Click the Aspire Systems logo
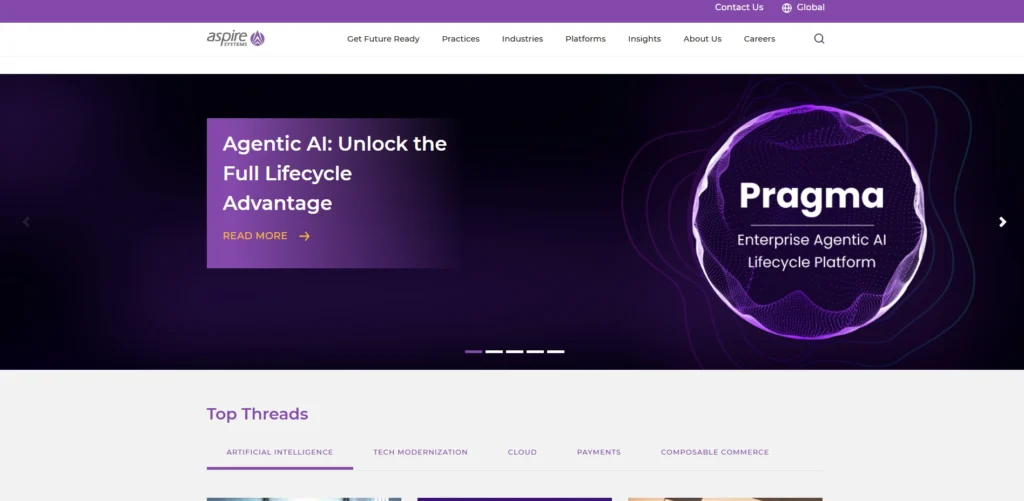 tap(236, 38)
